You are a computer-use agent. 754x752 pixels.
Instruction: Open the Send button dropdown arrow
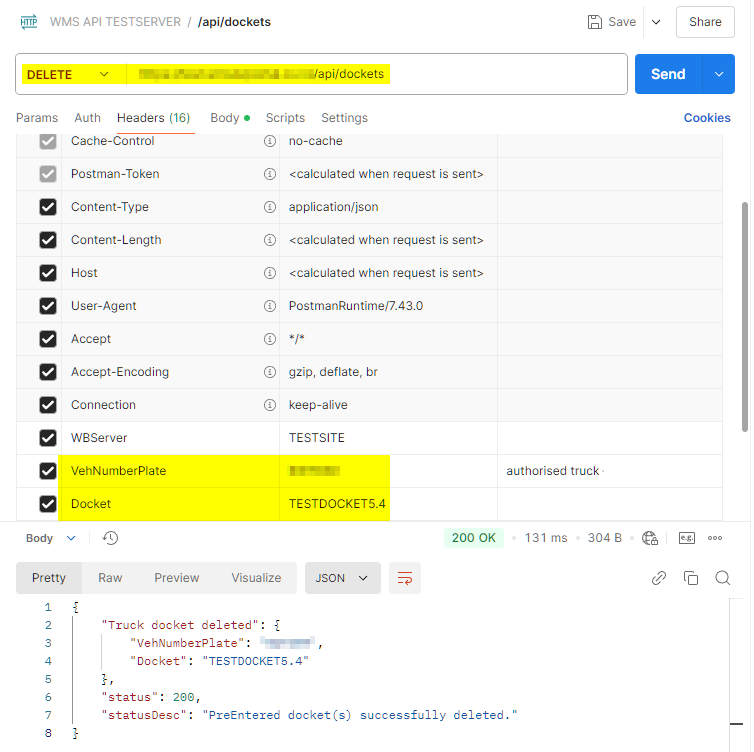[718, 74]
